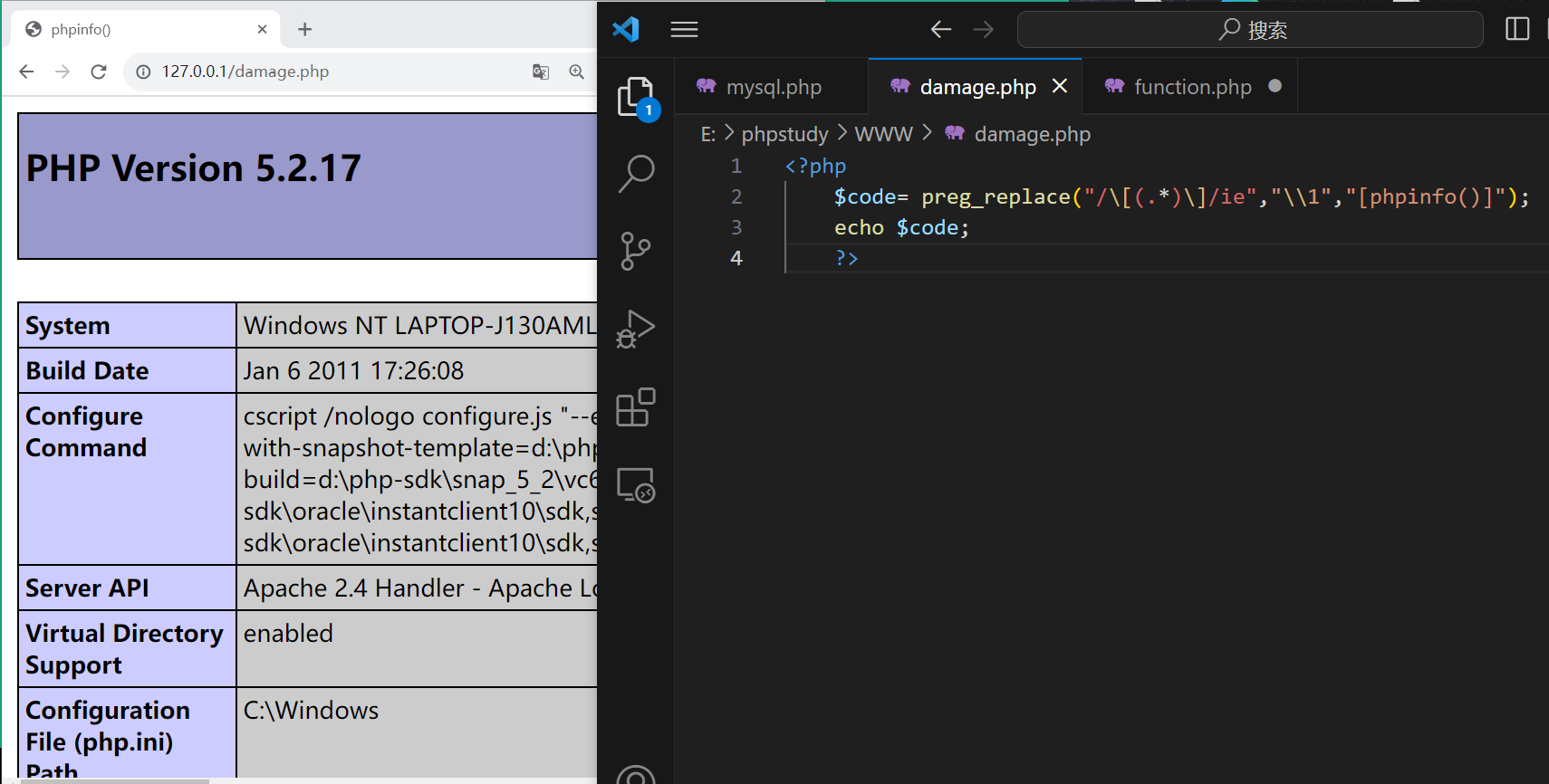Click the PHP Version 5.2.17 heading
Viewport: 1549px width, 784px height.
click(194, 168)
